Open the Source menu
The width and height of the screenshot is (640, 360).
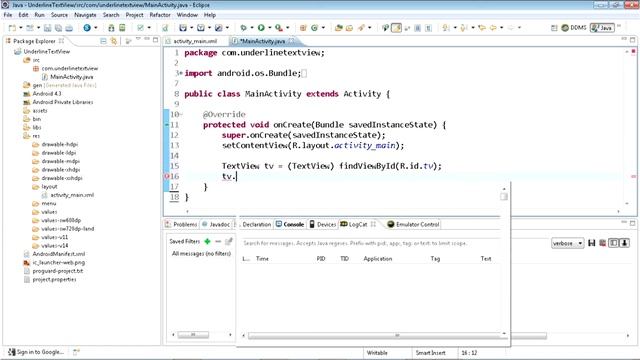point(59,15)
